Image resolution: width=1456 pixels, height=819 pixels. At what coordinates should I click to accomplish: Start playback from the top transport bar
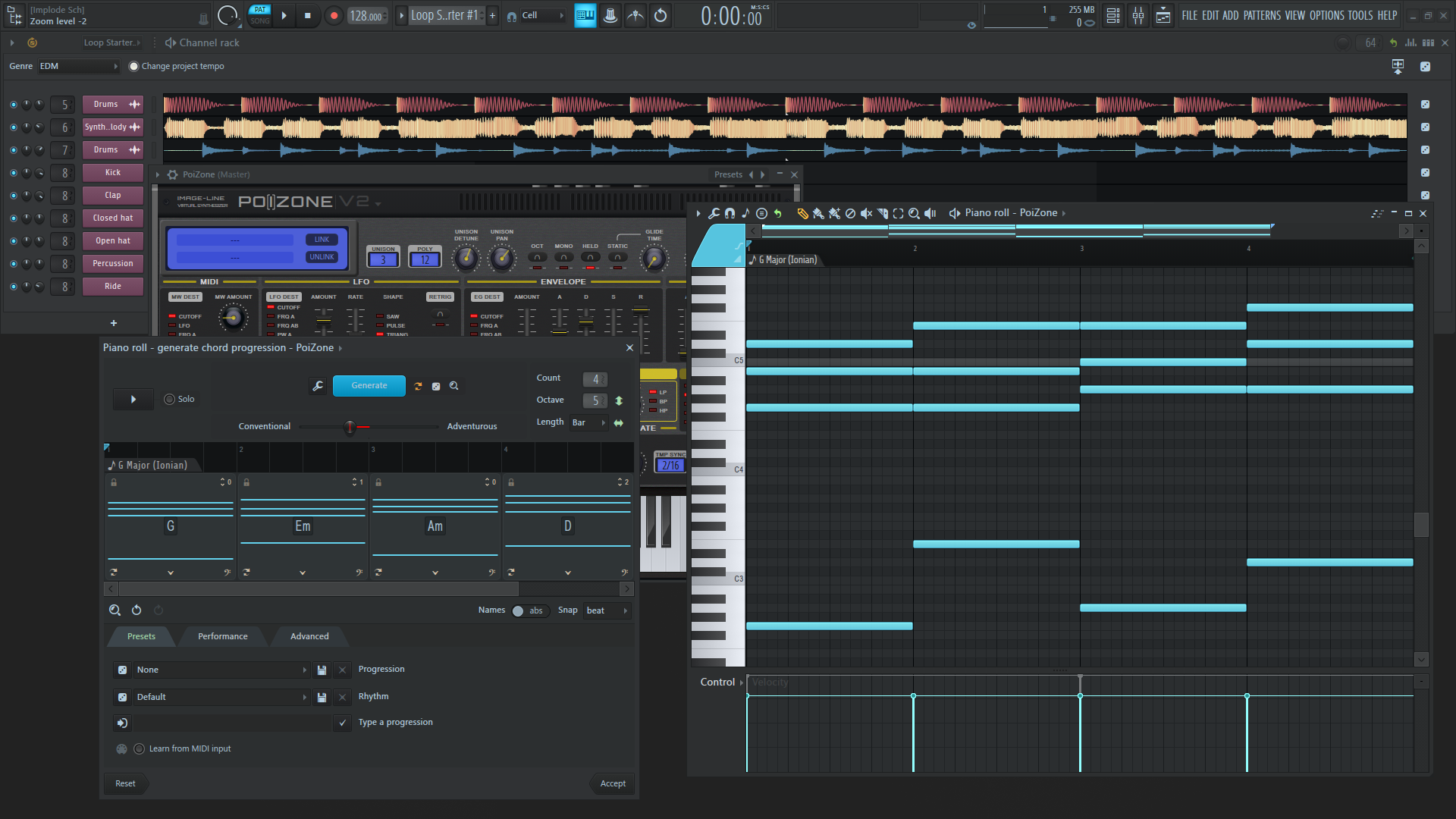click(284, 15)
